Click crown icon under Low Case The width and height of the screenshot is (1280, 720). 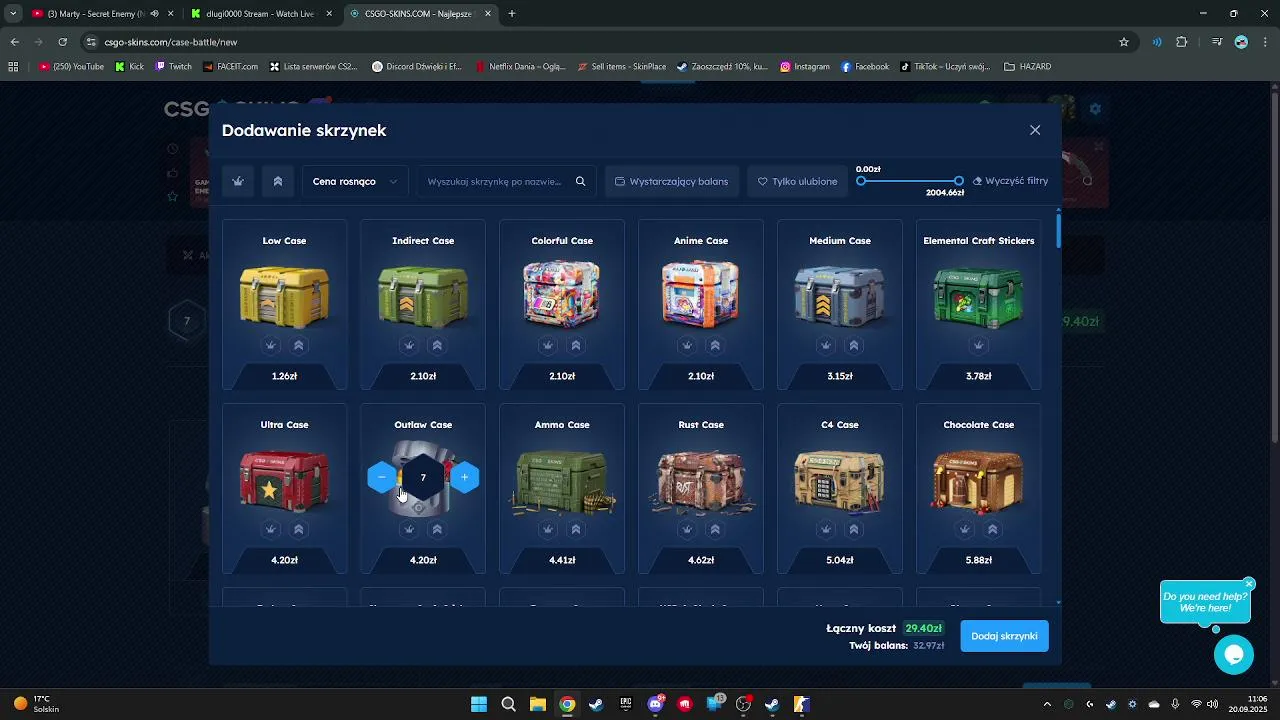(270, 345)
